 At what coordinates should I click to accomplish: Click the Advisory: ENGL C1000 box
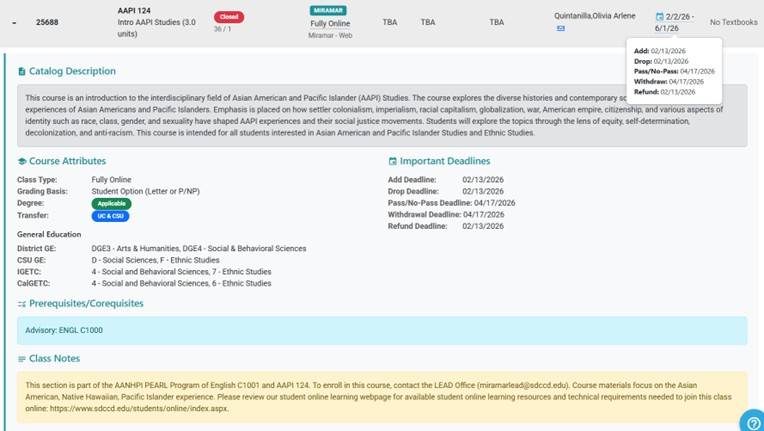pyautogui.click(x=382, y=331)
